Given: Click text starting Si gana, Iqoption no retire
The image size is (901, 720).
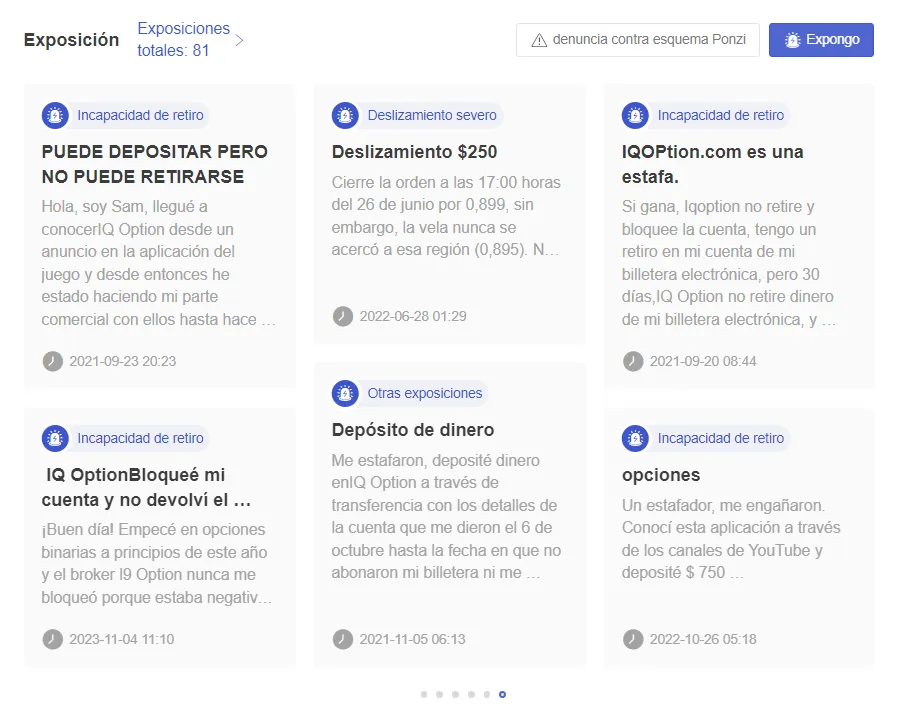Looking at the screenshot, I should (x=729, y=263).
